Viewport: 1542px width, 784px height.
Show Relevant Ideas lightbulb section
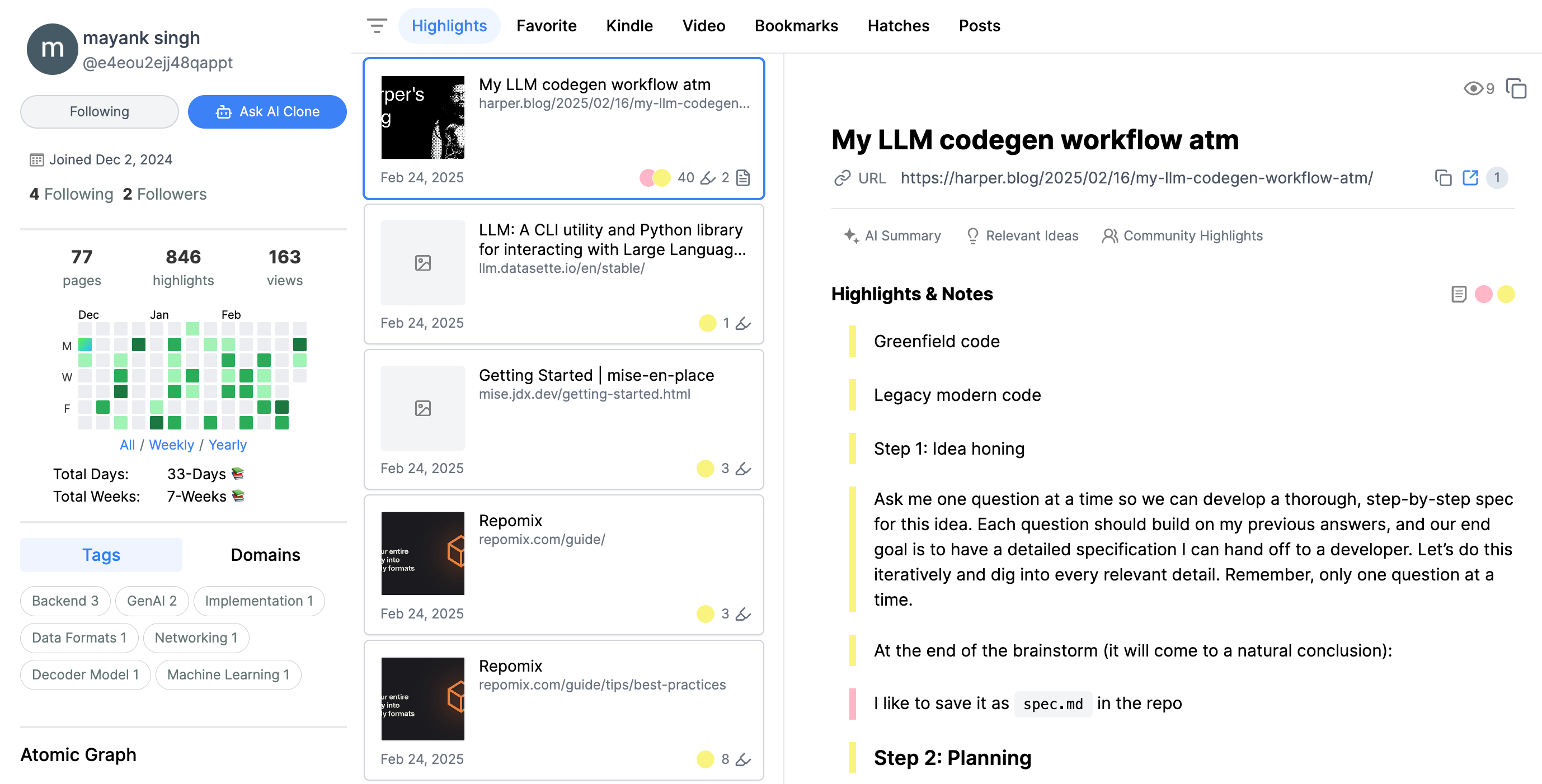(1022, 236)
